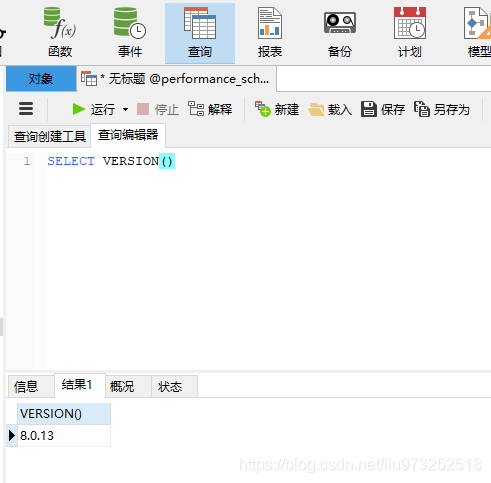The height and width of the screenshot is (483, 491).
Task: Switch to the 查询创建工具 tab
Action: click(x=50, y=136)
